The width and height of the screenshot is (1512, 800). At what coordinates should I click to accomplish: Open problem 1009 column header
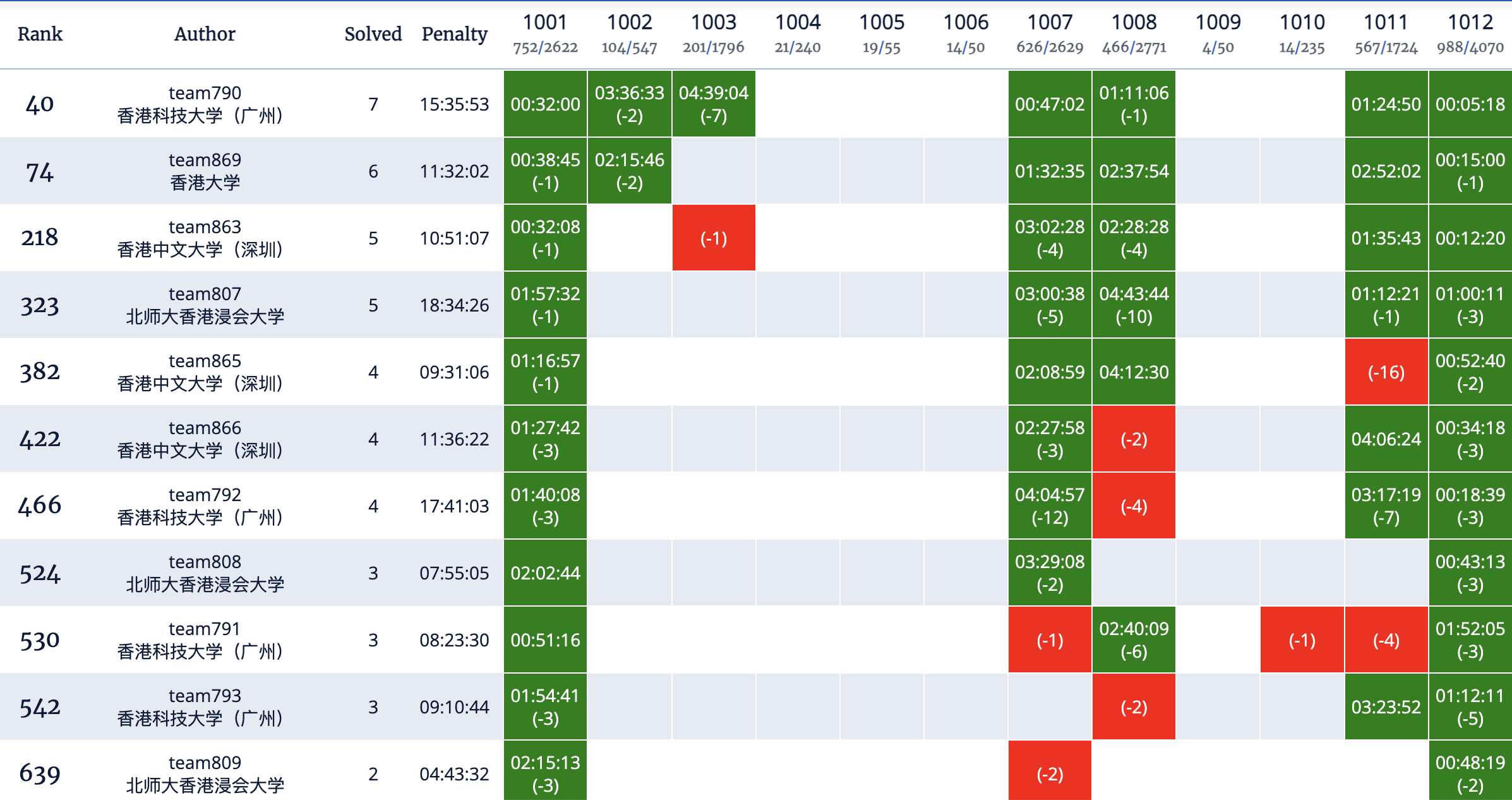point(1218,34)
